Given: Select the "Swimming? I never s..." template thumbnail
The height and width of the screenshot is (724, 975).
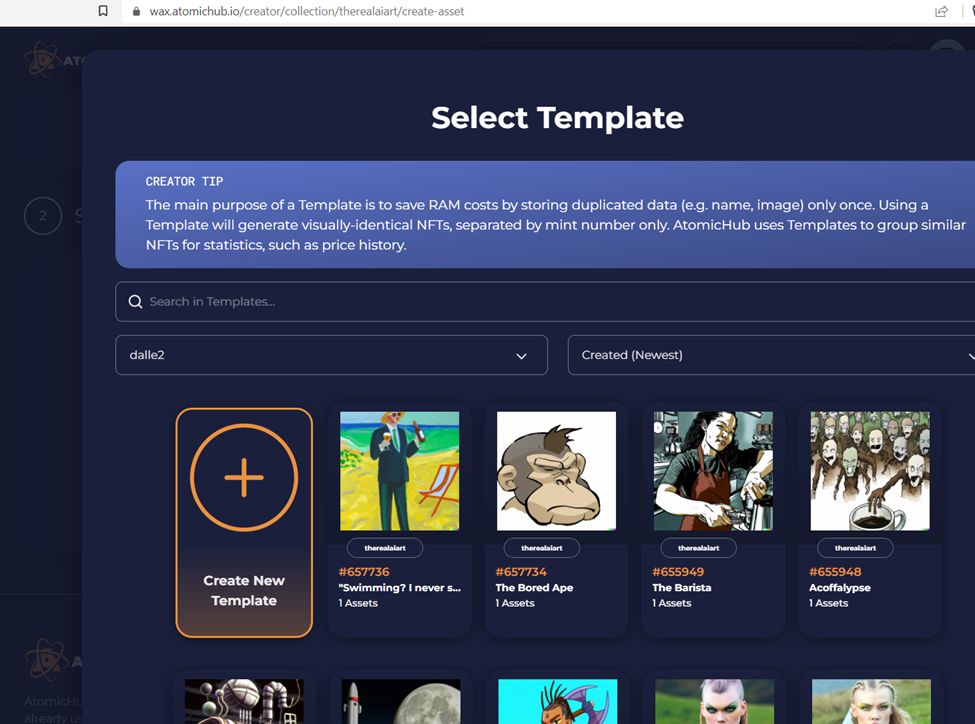Looking at the screenshot, I should [399, 471].
